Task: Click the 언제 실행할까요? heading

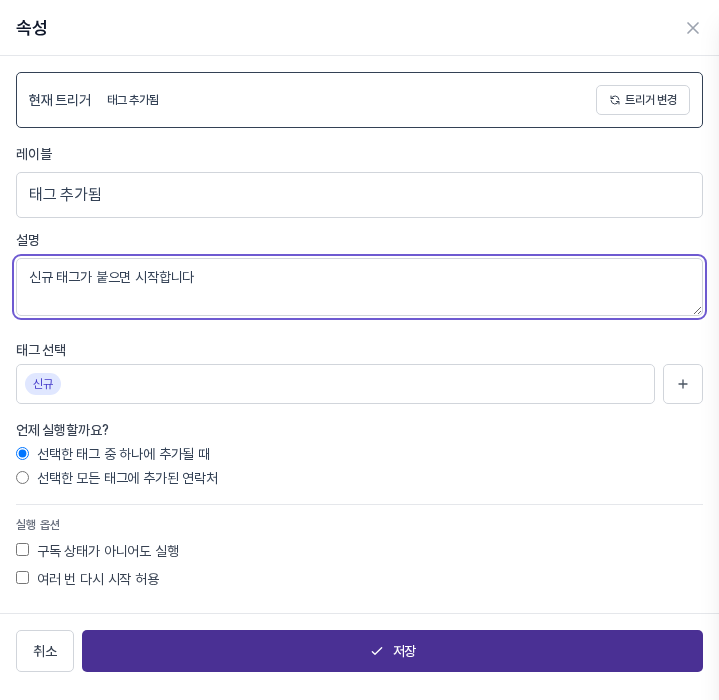Action: coord(62,430)
